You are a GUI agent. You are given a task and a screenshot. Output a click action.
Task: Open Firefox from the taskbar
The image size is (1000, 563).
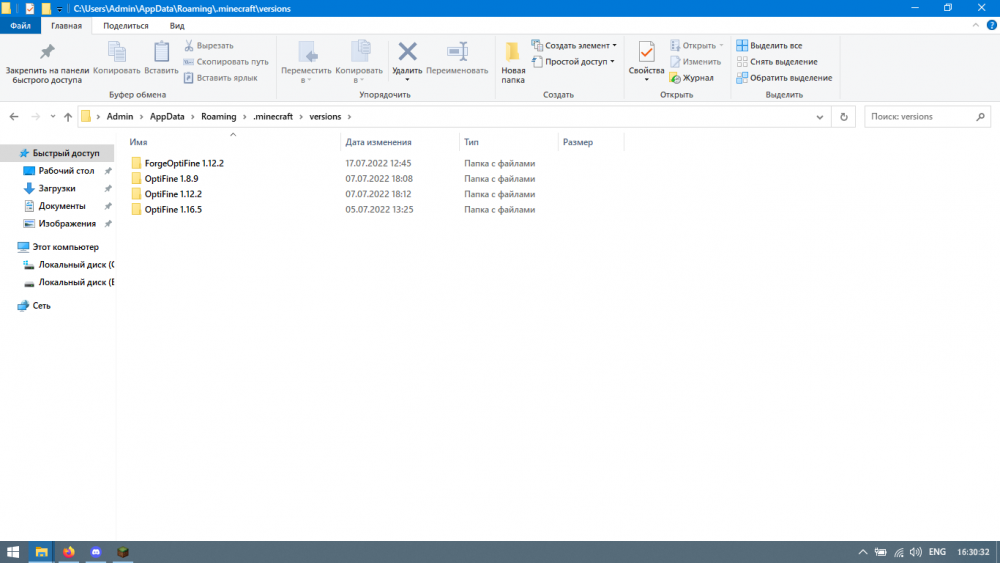click(68, 552)
